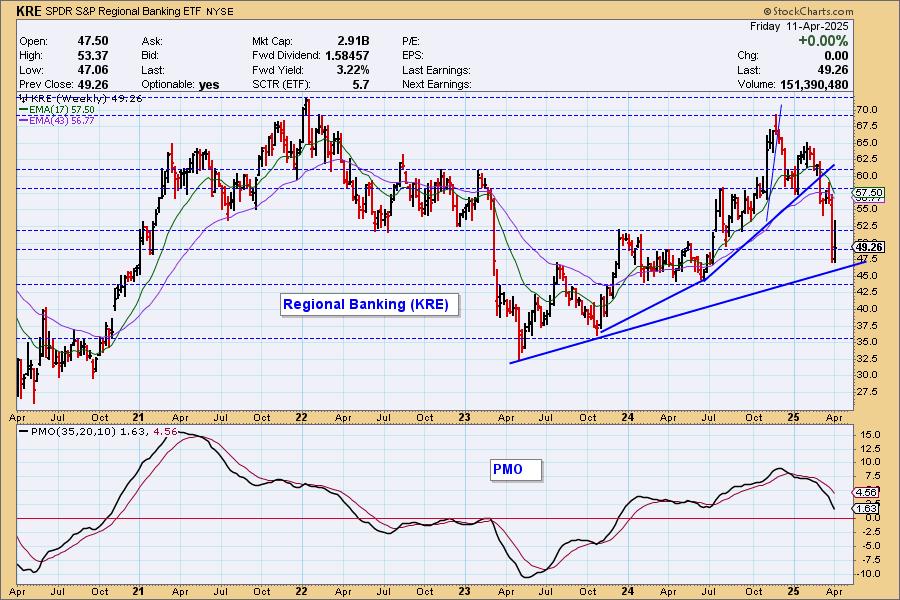Image resolution: width=900 pixels, height=600 pixels.
Task: Click the P/E label
Action: (411, 41)
